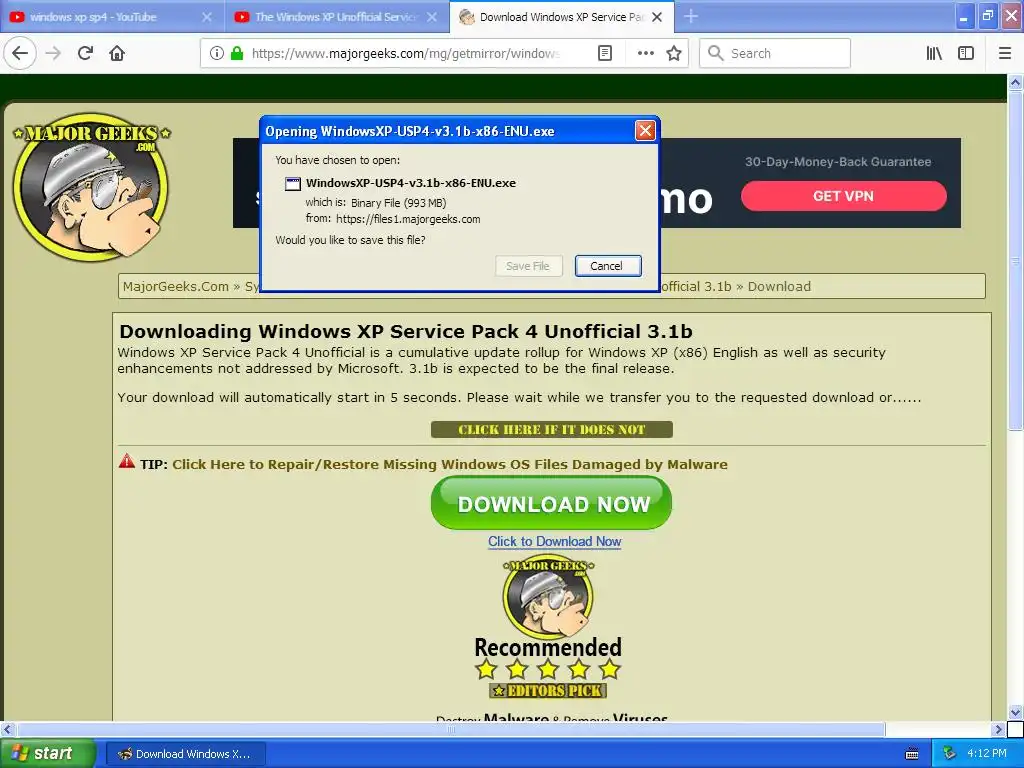The width and height of the screenshot is (1024, 768).
Task: Click the forward navigation arrow
Action: tap(53, 53)
